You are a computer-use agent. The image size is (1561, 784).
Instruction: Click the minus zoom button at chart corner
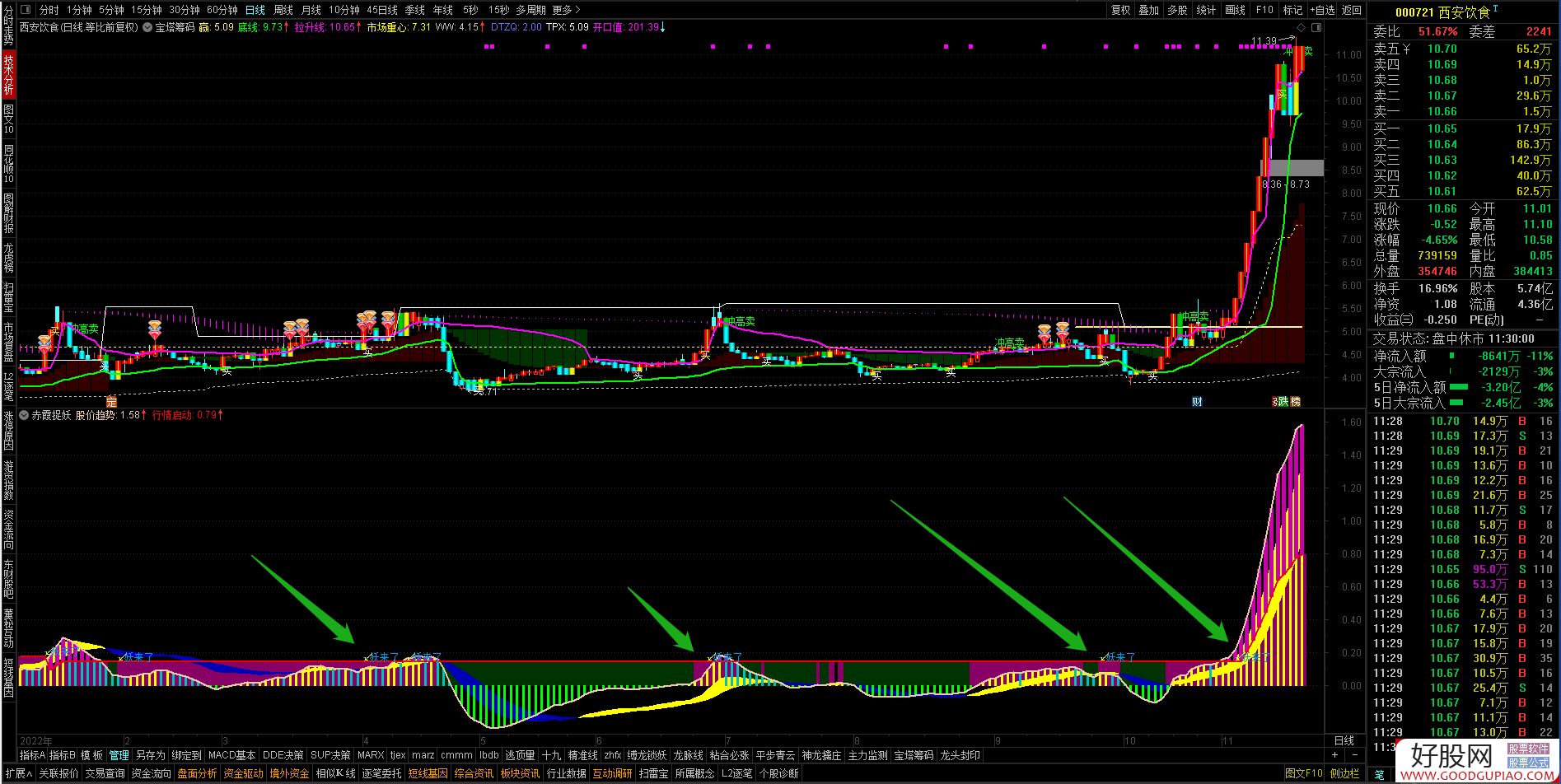click(x=1354, y=755)
